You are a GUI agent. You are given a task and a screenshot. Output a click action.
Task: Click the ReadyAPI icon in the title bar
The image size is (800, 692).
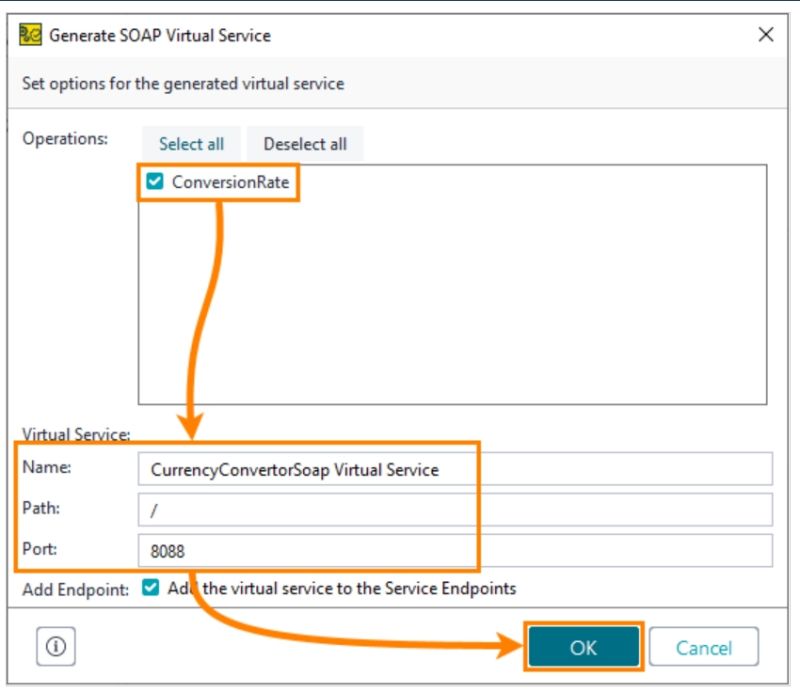tap(31, 34)
